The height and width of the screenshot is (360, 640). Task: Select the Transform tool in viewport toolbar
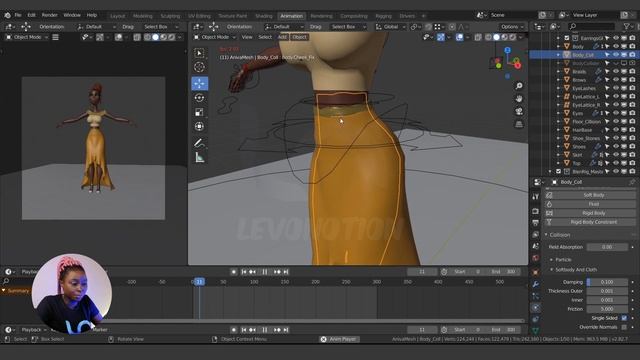pyautogui.click(x=199, y=127)
